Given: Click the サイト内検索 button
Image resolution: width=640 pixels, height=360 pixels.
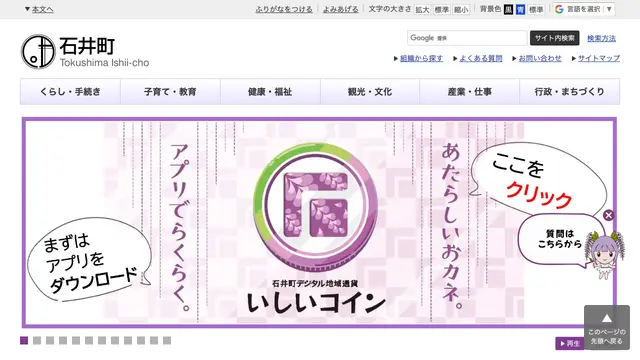Looking at the screenshot, I should (x=554, y=38).
